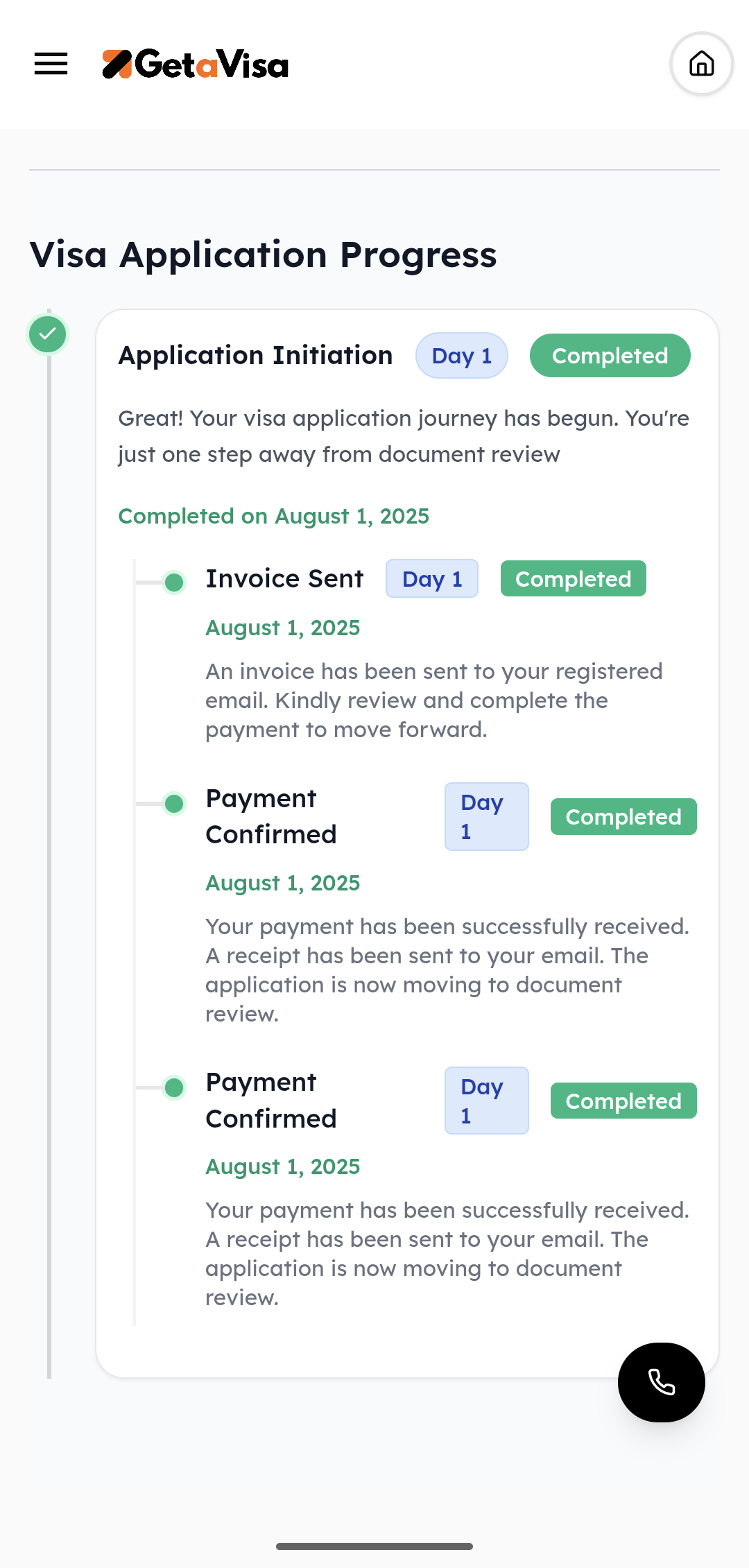Expand the Invoice Sent step details
This screenshot has height=1568, width=749.
[284, 578]
